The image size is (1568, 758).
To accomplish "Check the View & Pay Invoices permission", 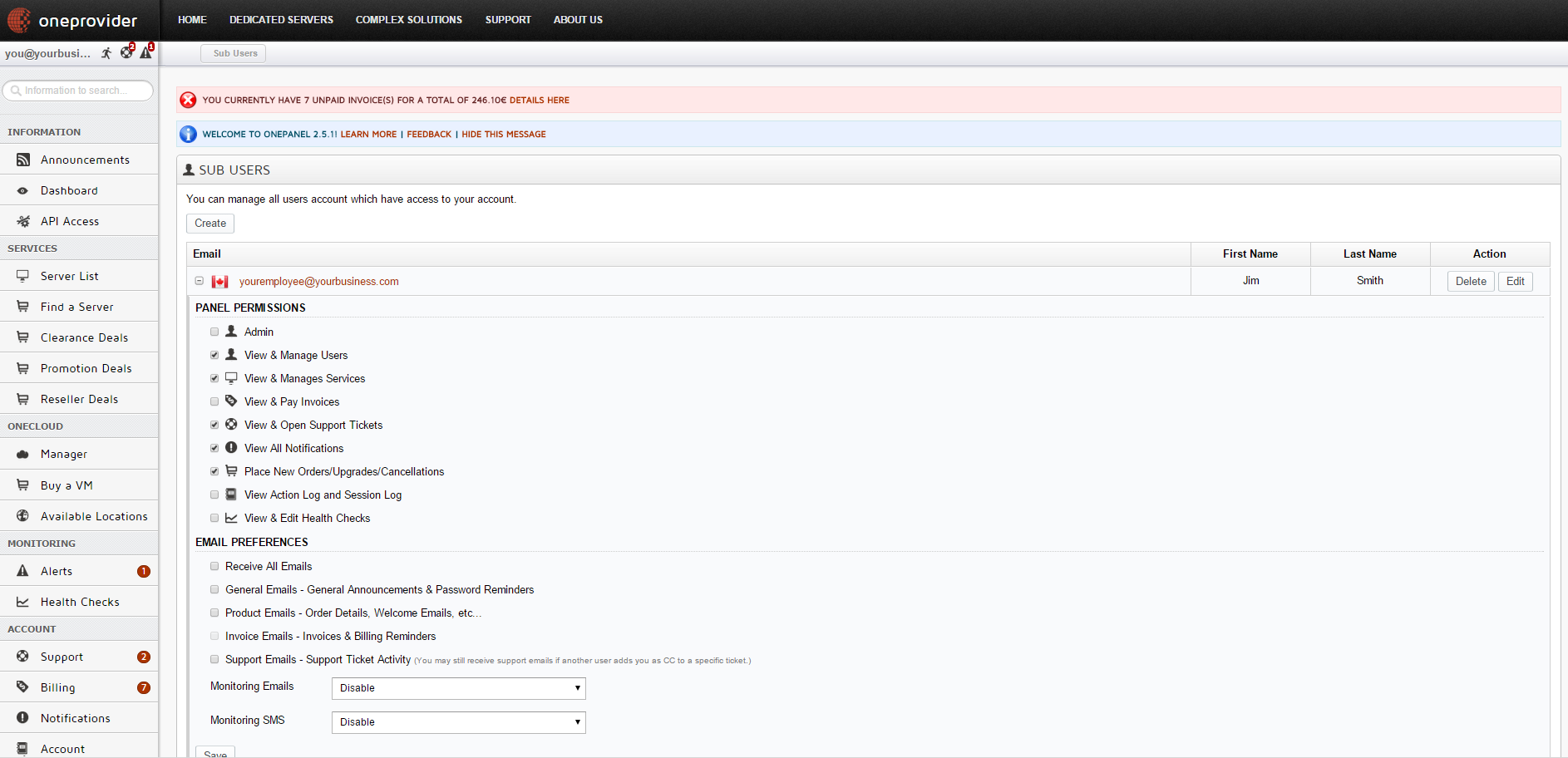I will pos(214,401).
